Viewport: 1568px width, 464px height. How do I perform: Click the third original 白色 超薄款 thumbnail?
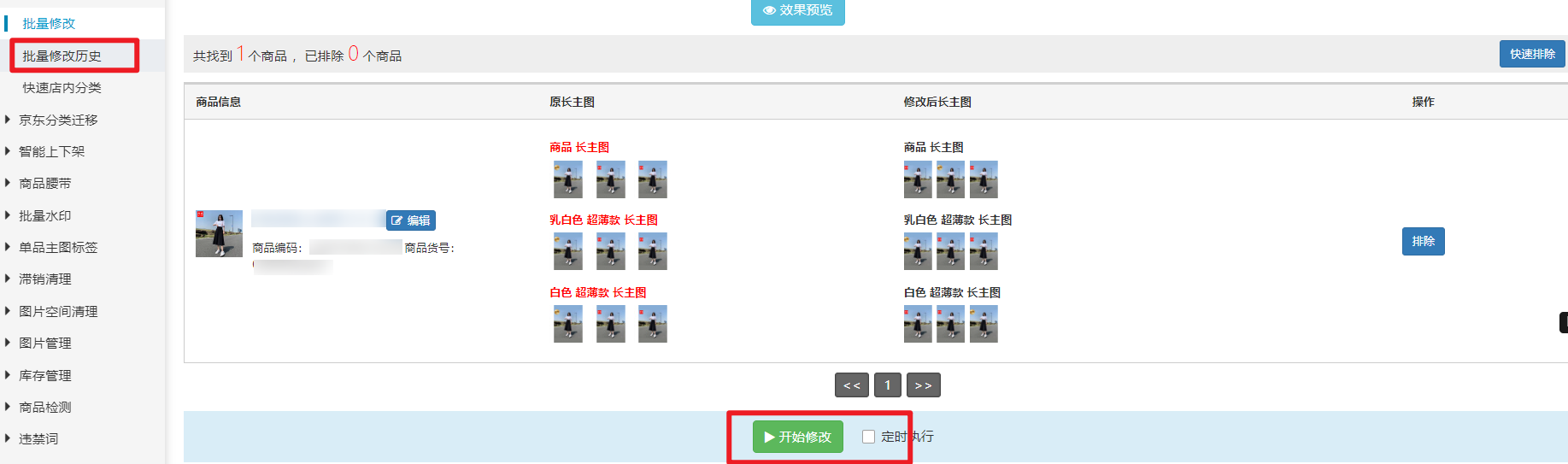click(x=653, y=324)
